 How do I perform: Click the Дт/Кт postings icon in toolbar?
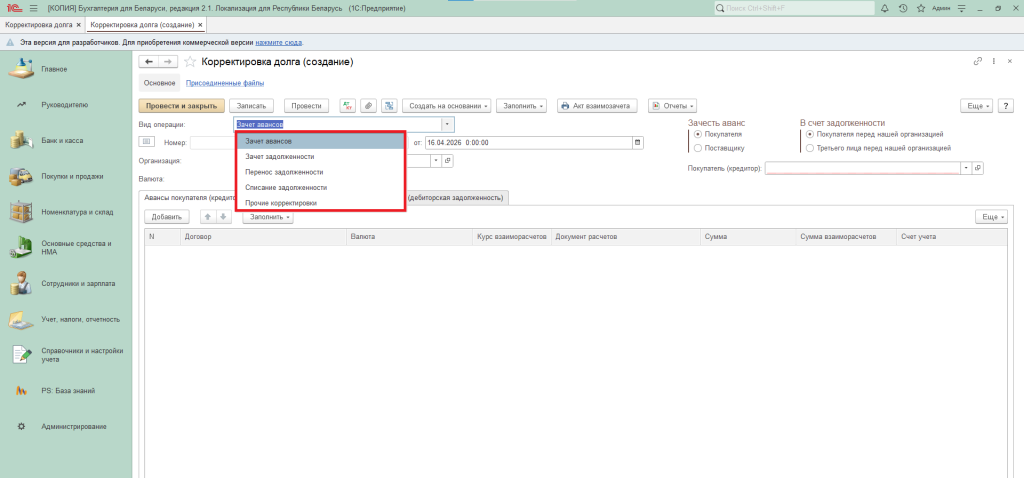[348, 105]
